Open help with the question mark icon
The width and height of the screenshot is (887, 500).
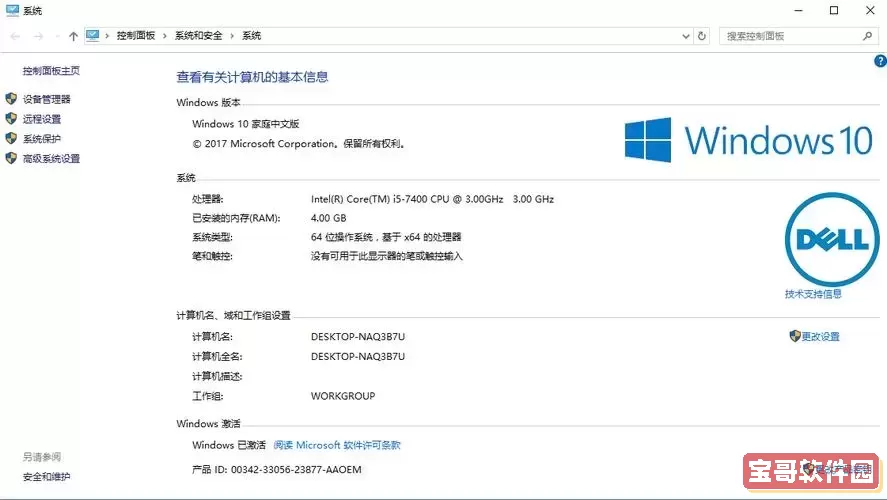click(880, 61)
